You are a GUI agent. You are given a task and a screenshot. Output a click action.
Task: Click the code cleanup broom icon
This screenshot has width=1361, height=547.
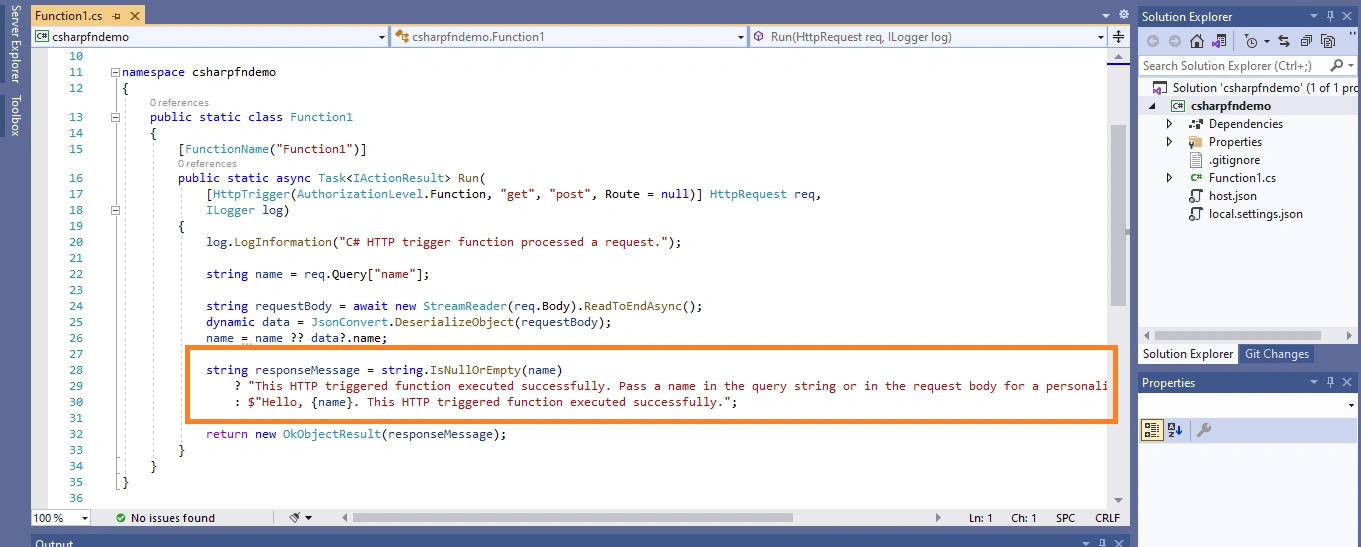click(x=295, y=518)
